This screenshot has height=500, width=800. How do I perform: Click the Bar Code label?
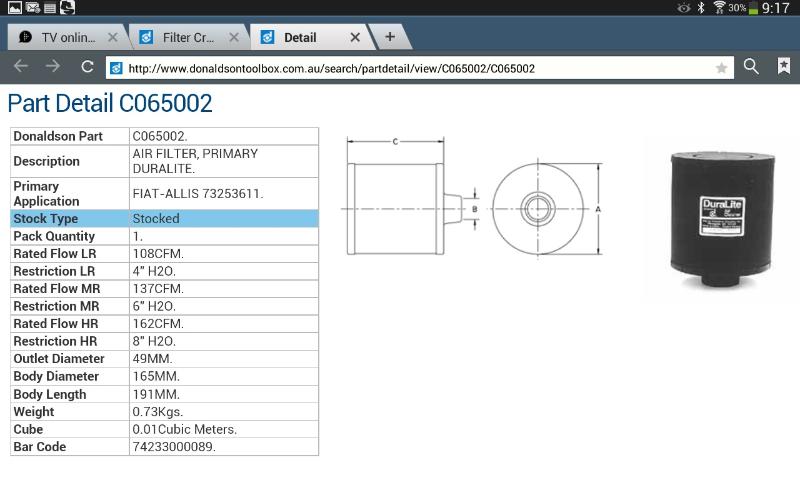click(39, 446)
